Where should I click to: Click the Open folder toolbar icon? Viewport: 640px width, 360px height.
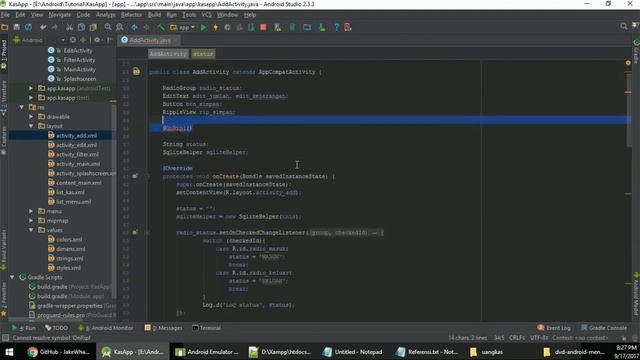pyautogui.click(x=5, y=27)
